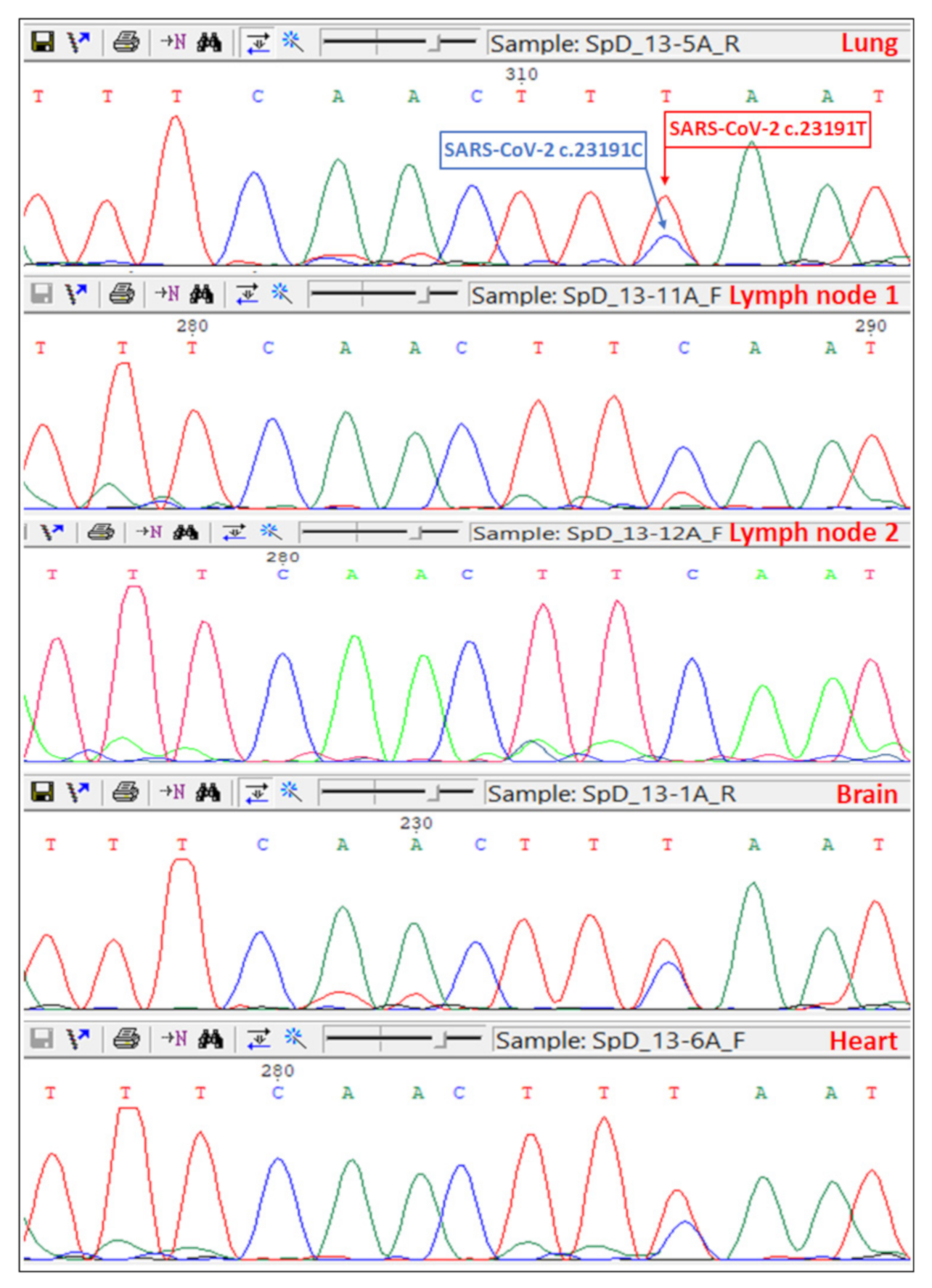Click the 'Sample: SpD_13-5A_R' field
Screen dimensions: 932x1288
click(697, 44)
